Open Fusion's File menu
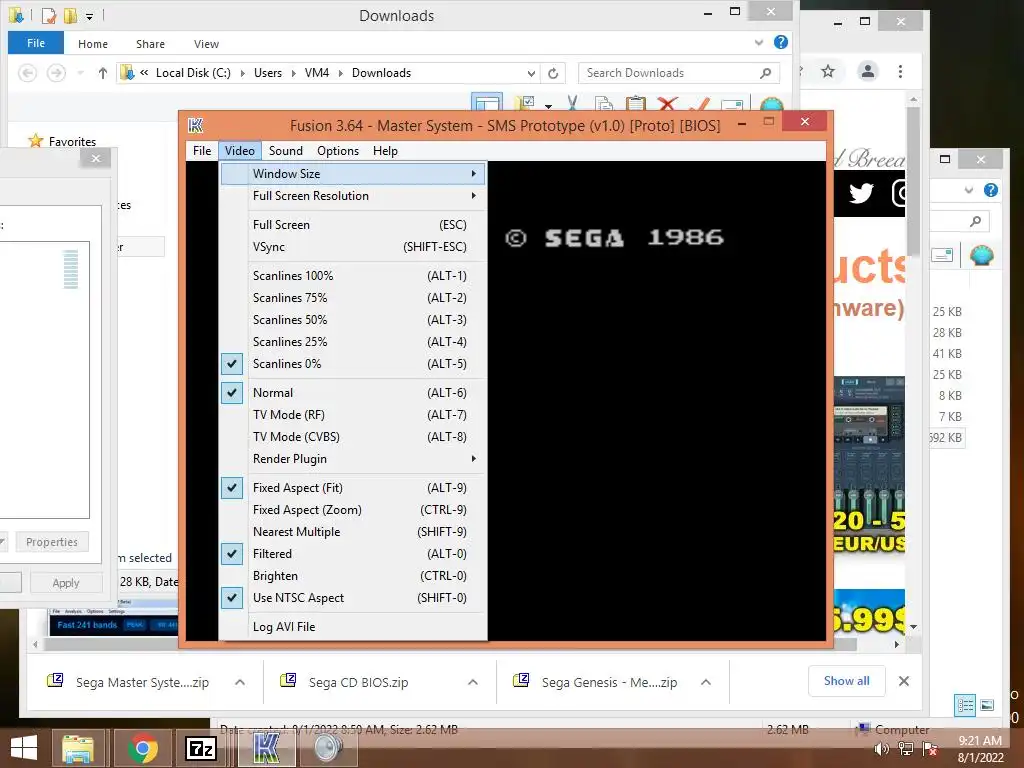 point(202,151)
